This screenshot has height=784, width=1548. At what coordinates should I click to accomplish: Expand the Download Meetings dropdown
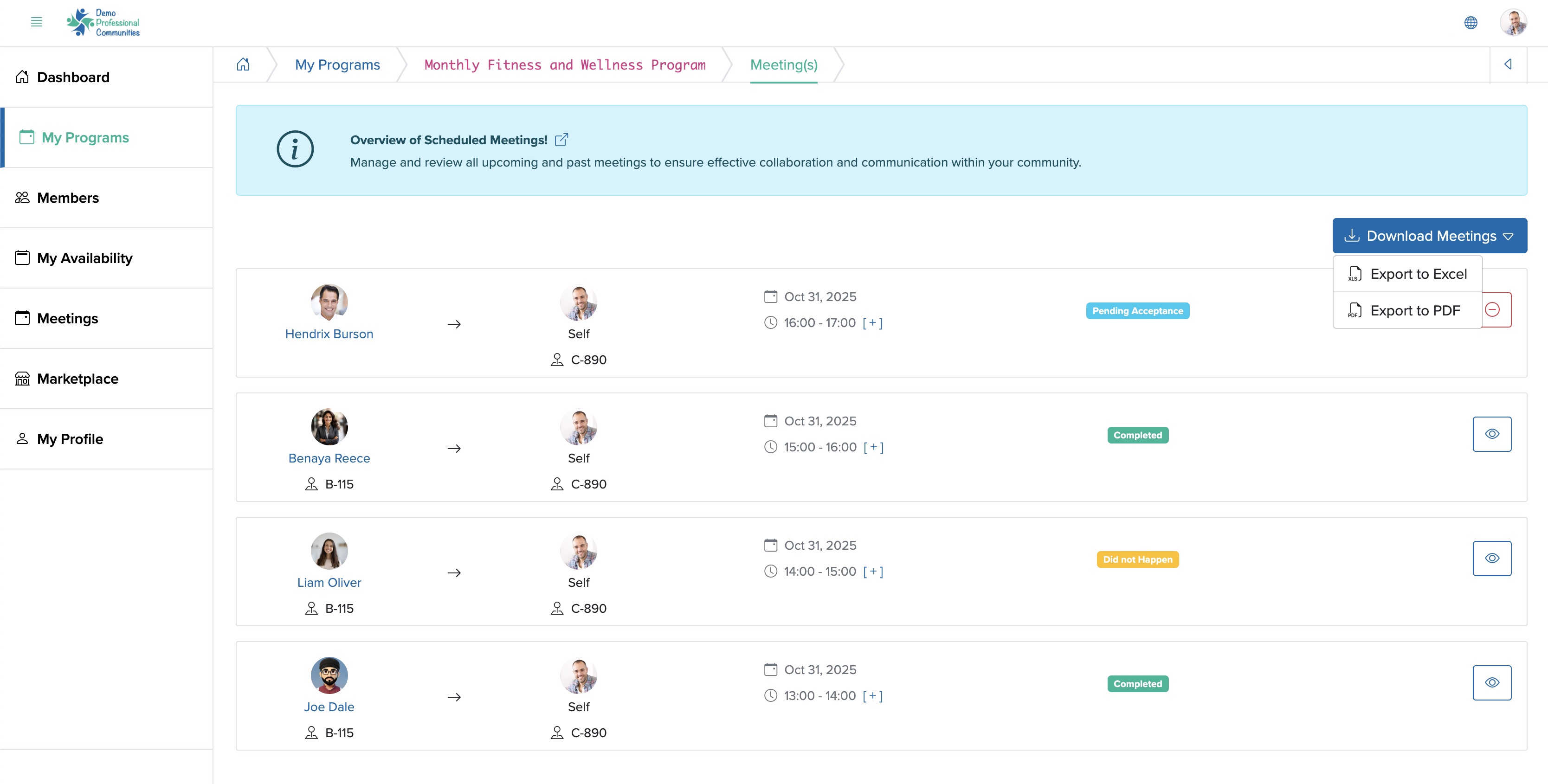tap(1430, 235)
